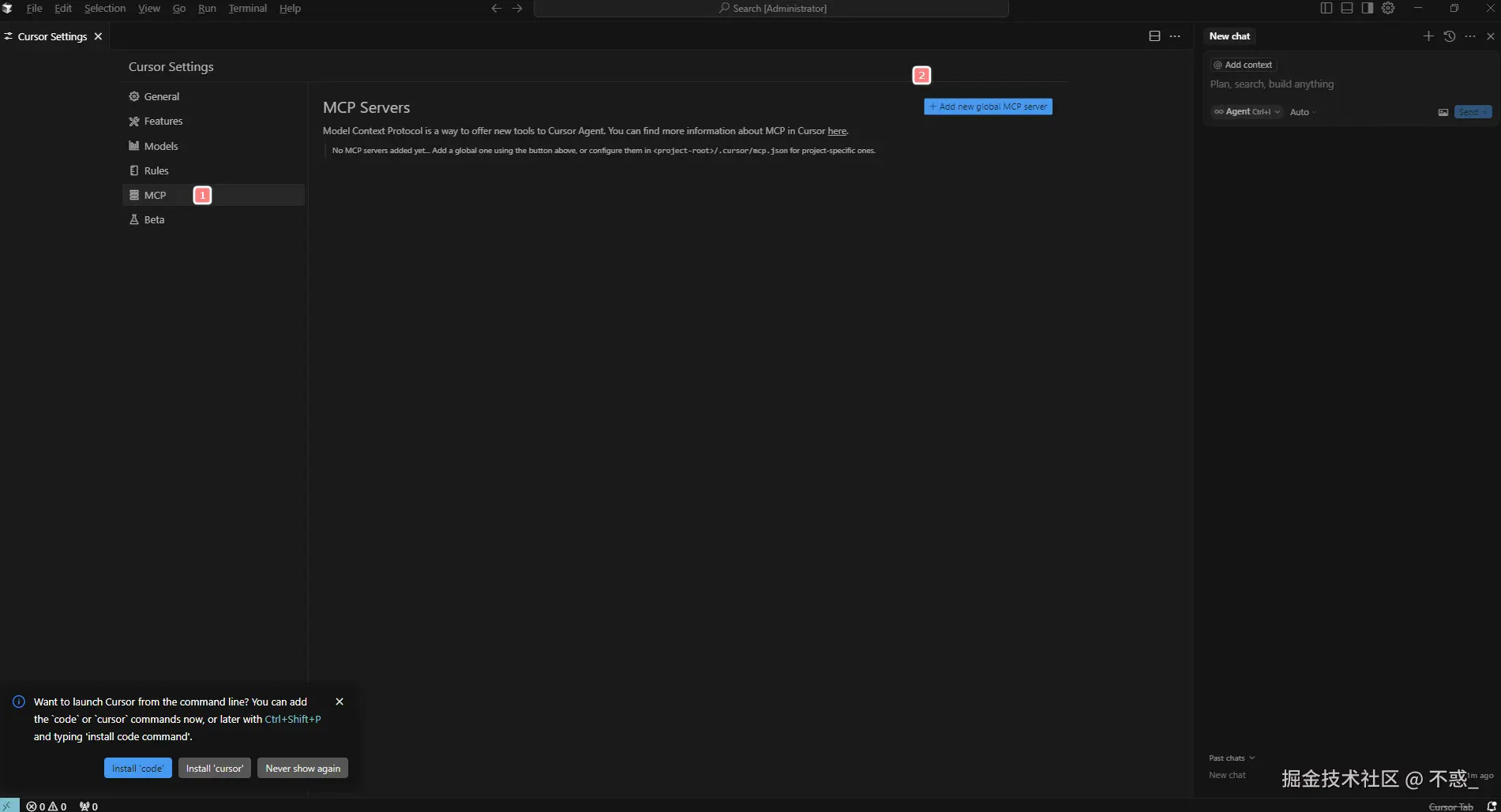1501x812 pixels.
Task: Open the Selection menu
Action: point(105,9)
